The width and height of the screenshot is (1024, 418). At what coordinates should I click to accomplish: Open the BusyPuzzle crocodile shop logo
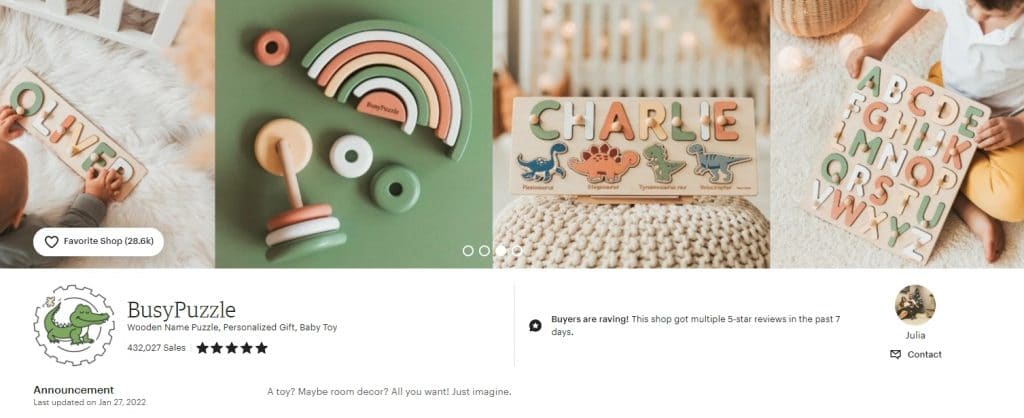click(74, 325)
